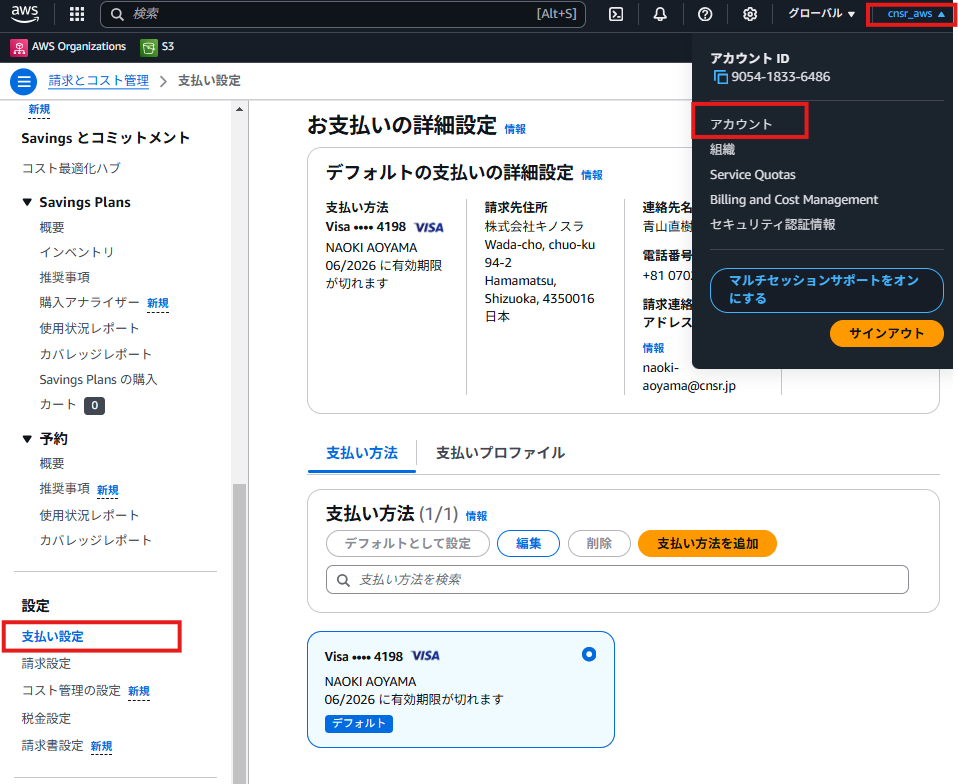Open the help question mark icon
This screenshot has width=958, height=784.
pyautogui.click(x=705, y=14)
